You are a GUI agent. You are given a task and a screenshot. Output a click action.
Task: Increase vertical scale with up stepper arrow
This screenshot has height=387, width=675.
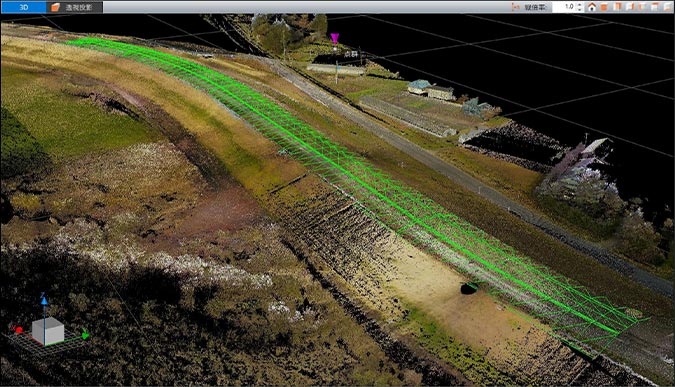tap(579, 5)
